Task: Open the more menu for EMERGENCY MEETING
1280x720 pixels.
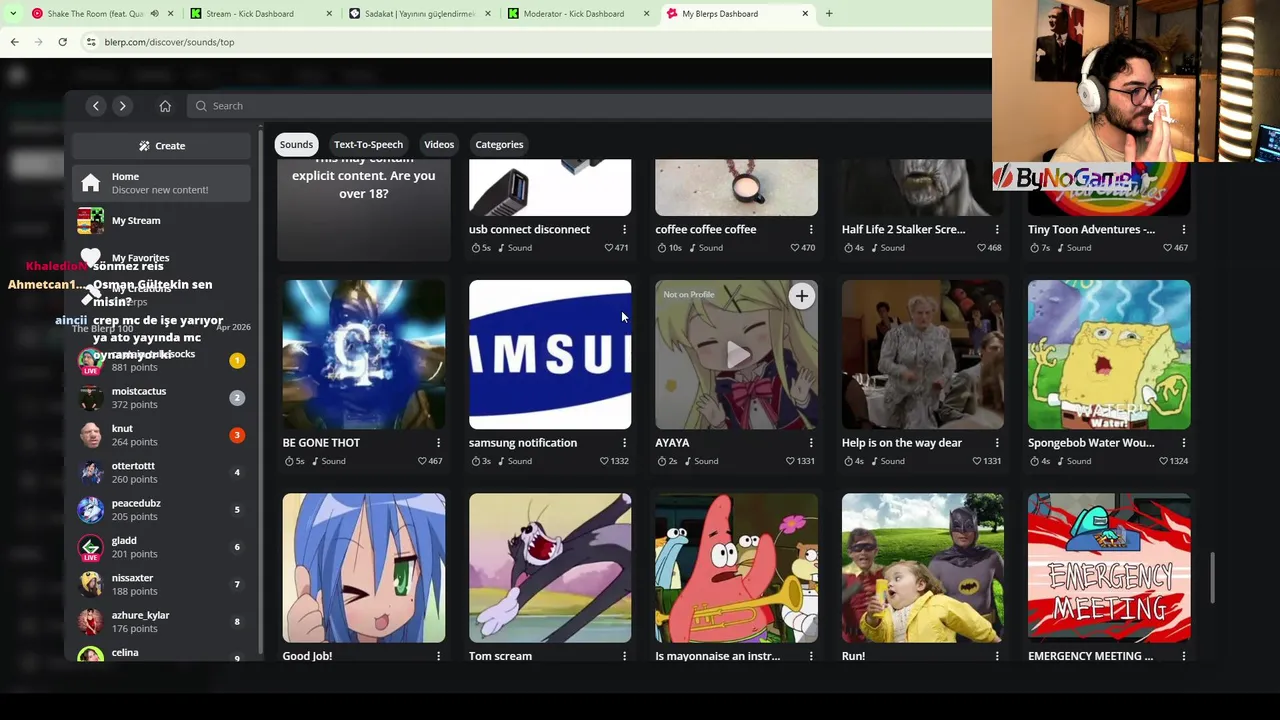Action: click(x=1184, y=656)
